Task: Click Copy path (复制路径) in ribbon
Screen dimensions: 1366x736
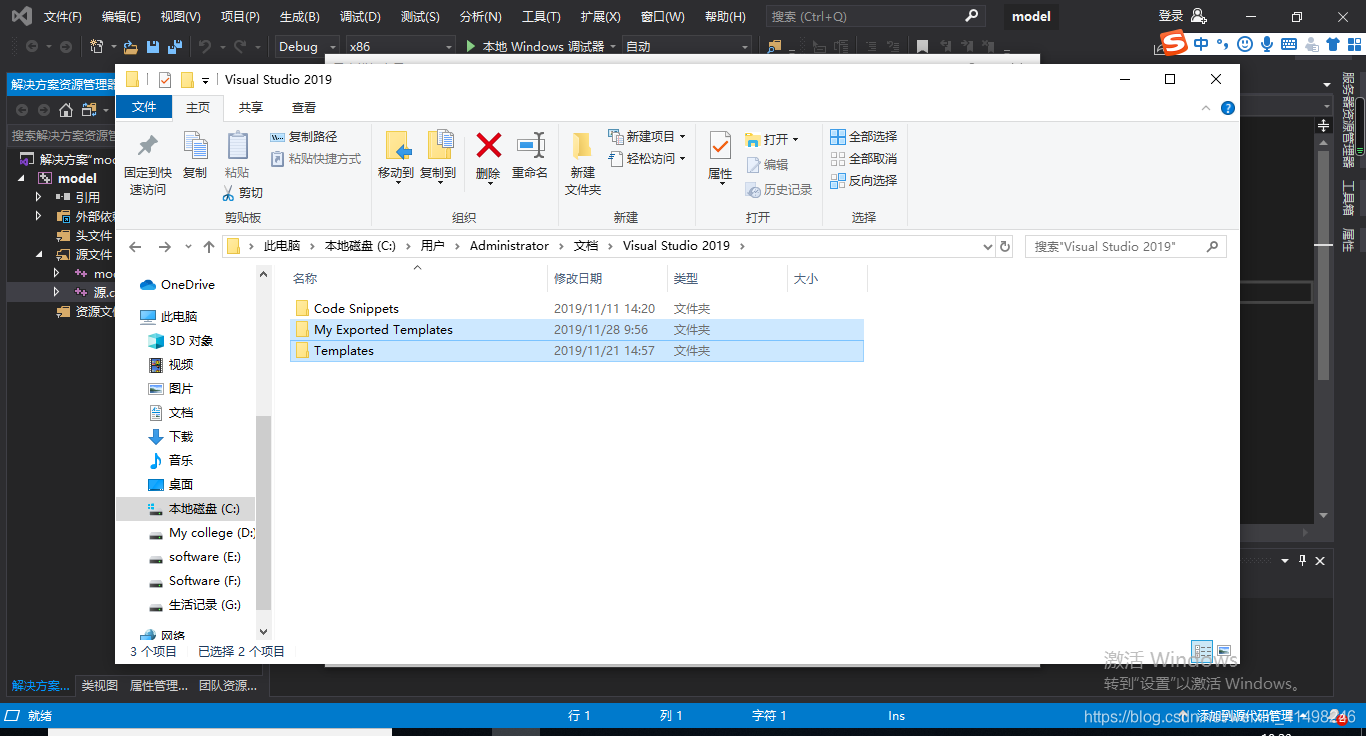Action: 304,137
